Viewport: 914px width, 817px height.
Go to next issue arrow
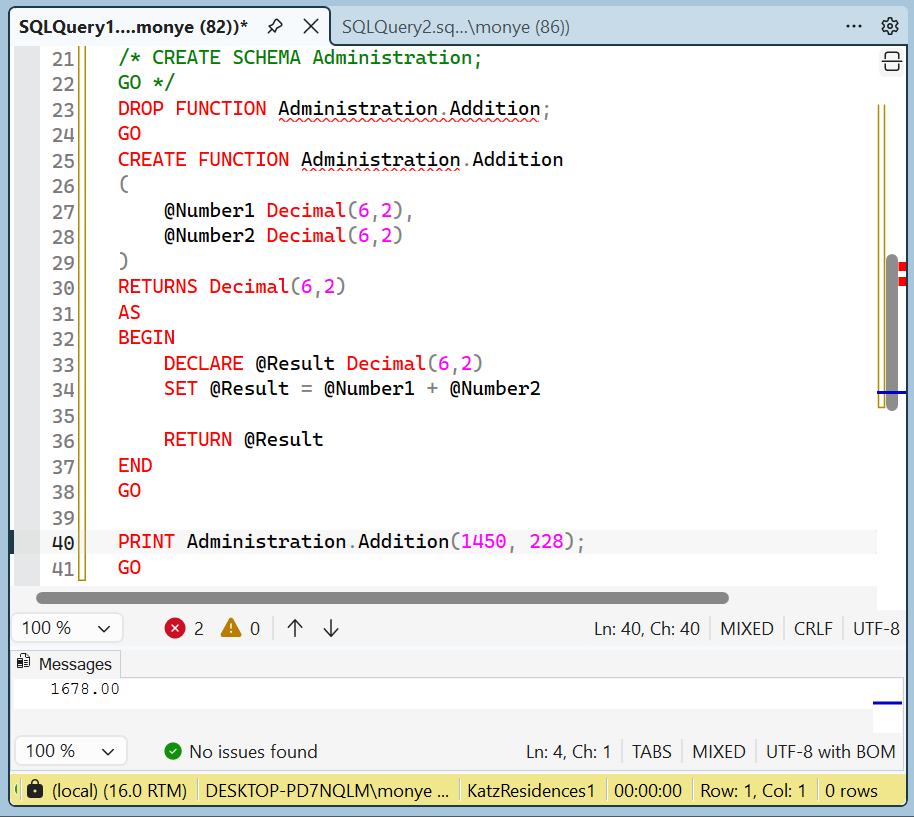(331, 628)
